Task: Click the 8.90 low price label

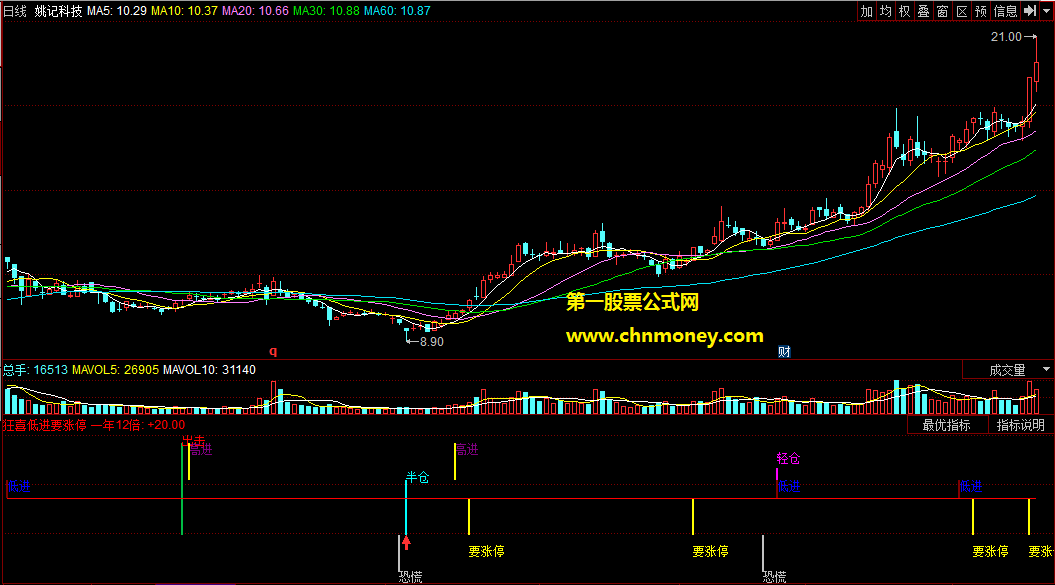Action: point(431,342)
